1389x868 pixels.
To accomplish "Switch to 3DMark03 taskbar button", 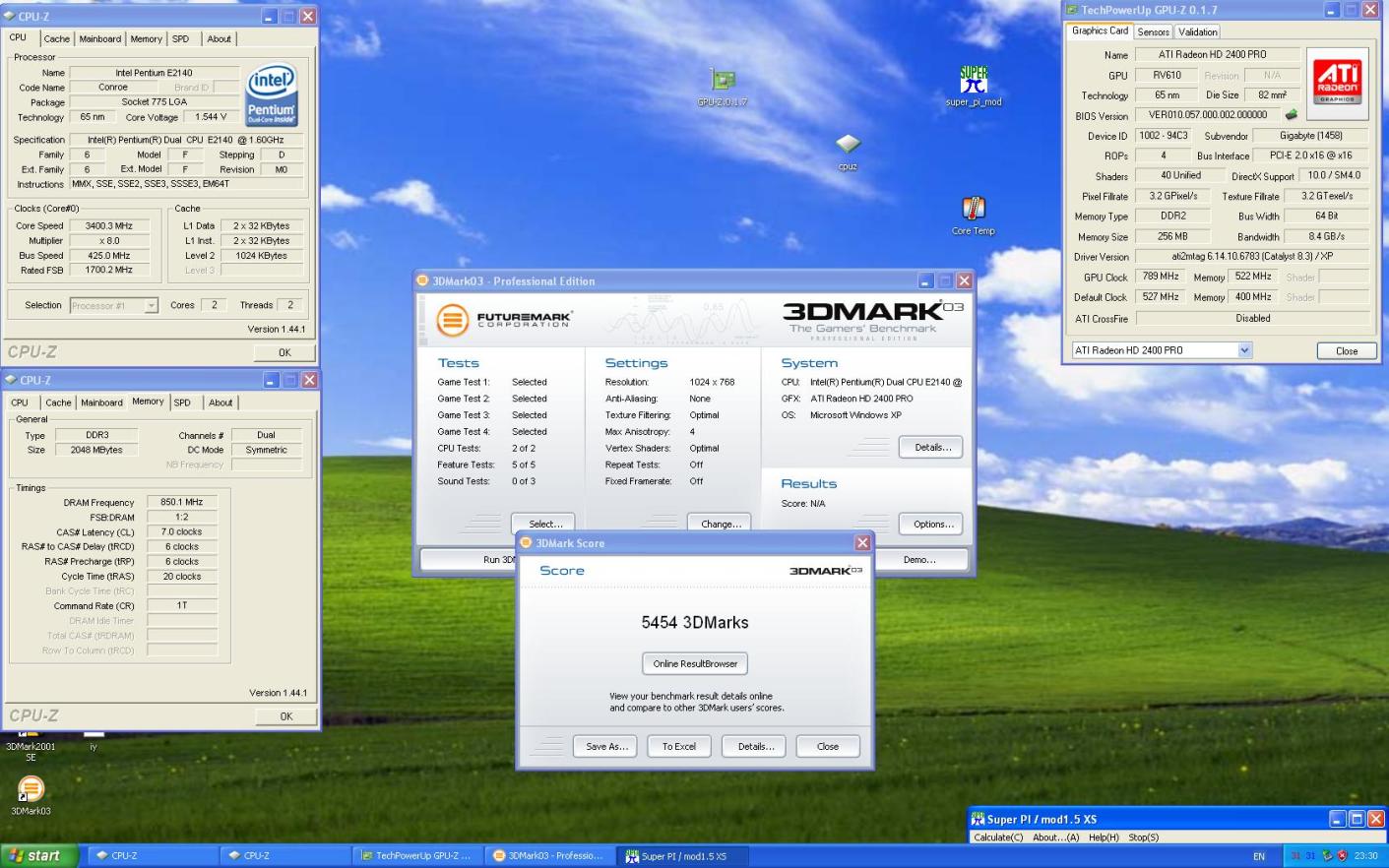I will pyautogui.click(x=550, y=856).
